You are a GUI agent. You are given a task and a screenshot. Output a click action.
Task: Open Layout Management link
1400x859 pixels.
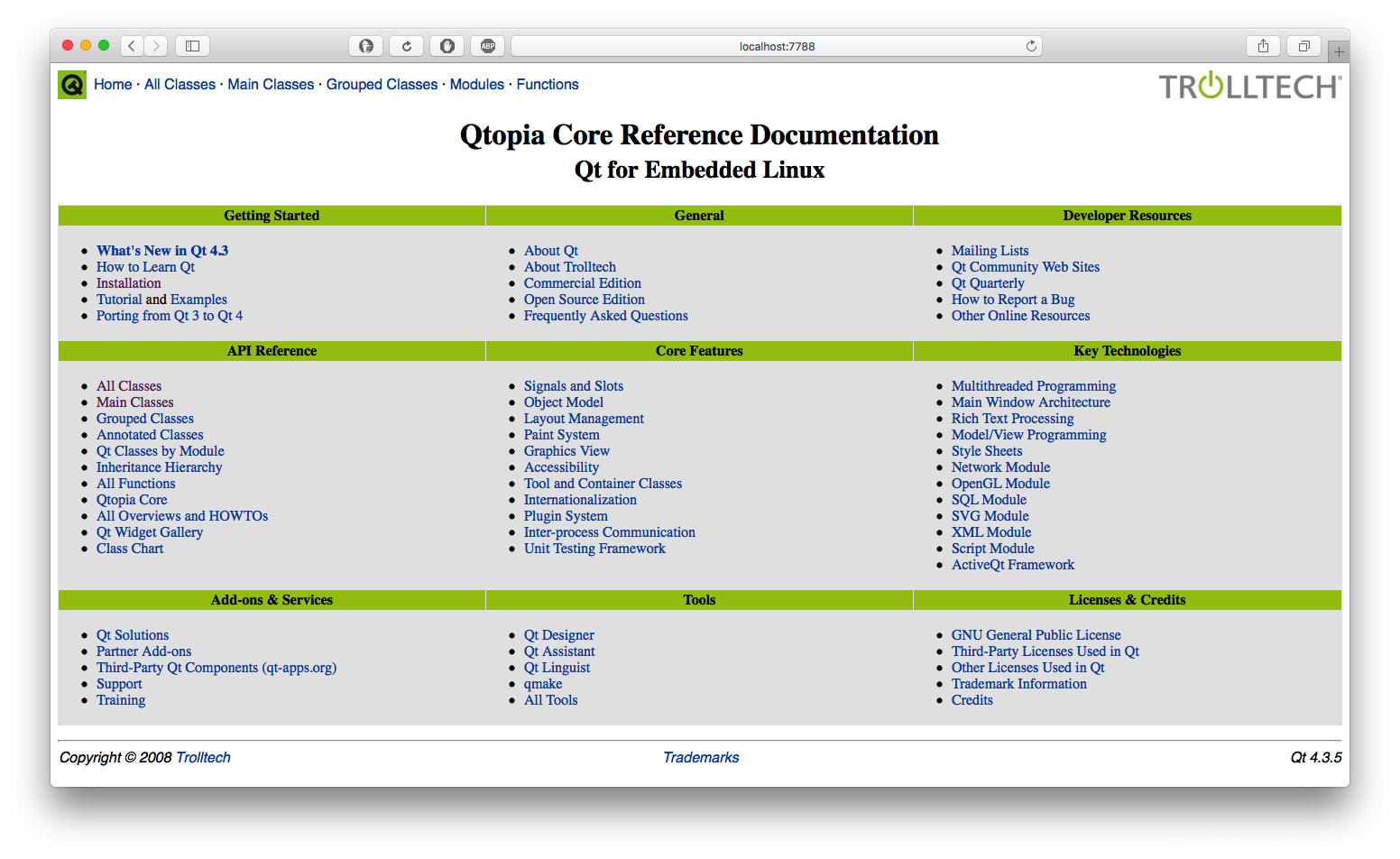tap(584, 419)
